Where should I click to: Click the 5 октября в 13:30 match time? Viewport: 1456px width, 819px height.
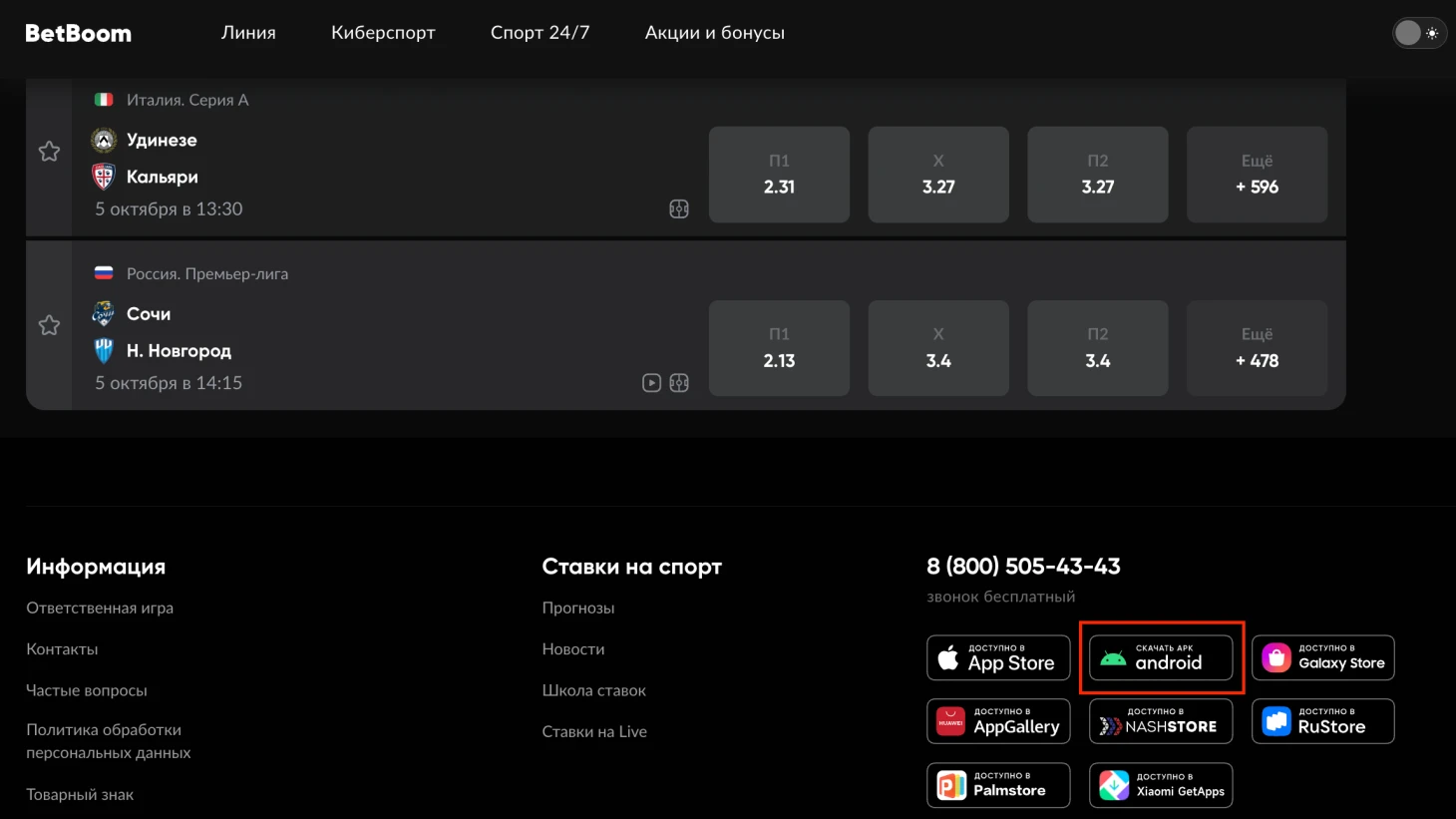tap(169, 209)
